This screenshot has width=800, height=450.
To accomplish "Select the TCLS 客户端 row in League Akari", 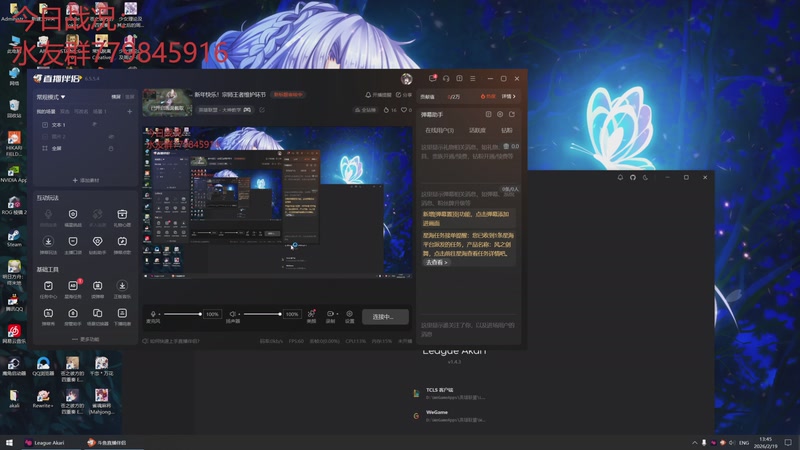I will (x=449, y=393).
